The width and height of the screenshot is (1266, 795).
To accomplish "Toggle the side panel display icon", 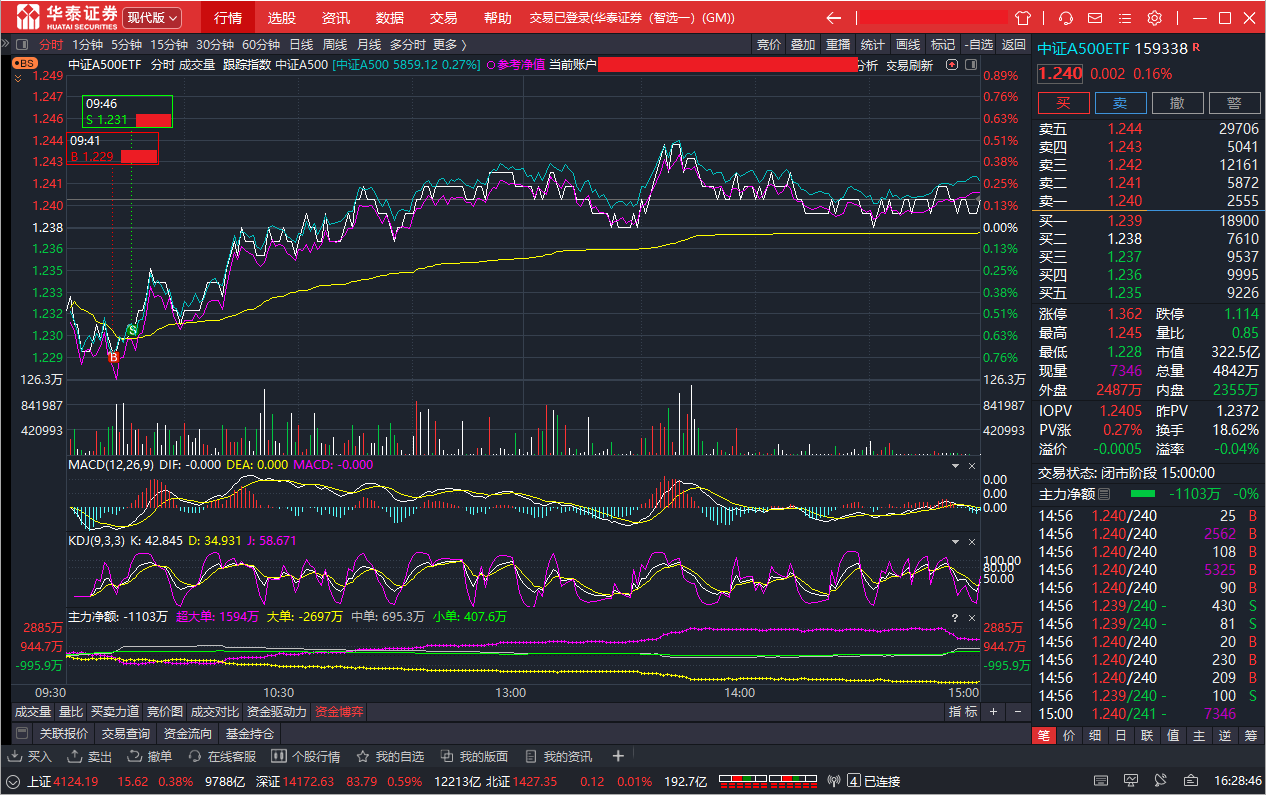I will point(969,64).
